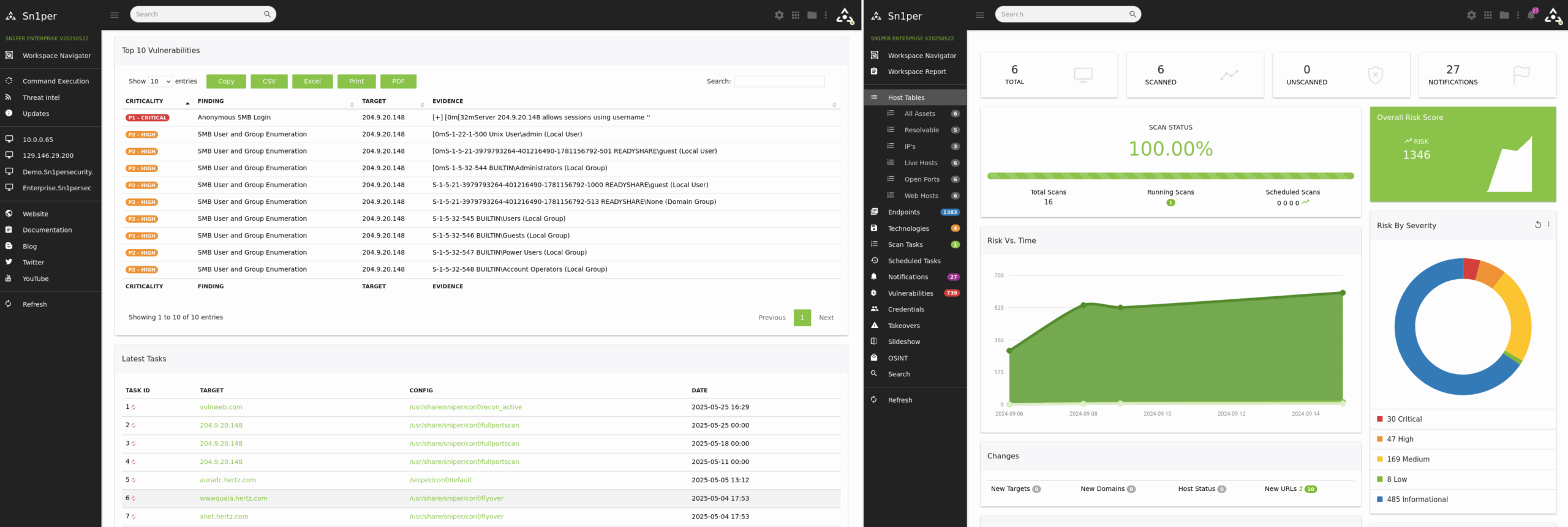Click the Twitter bird icon

pos(9,262)
